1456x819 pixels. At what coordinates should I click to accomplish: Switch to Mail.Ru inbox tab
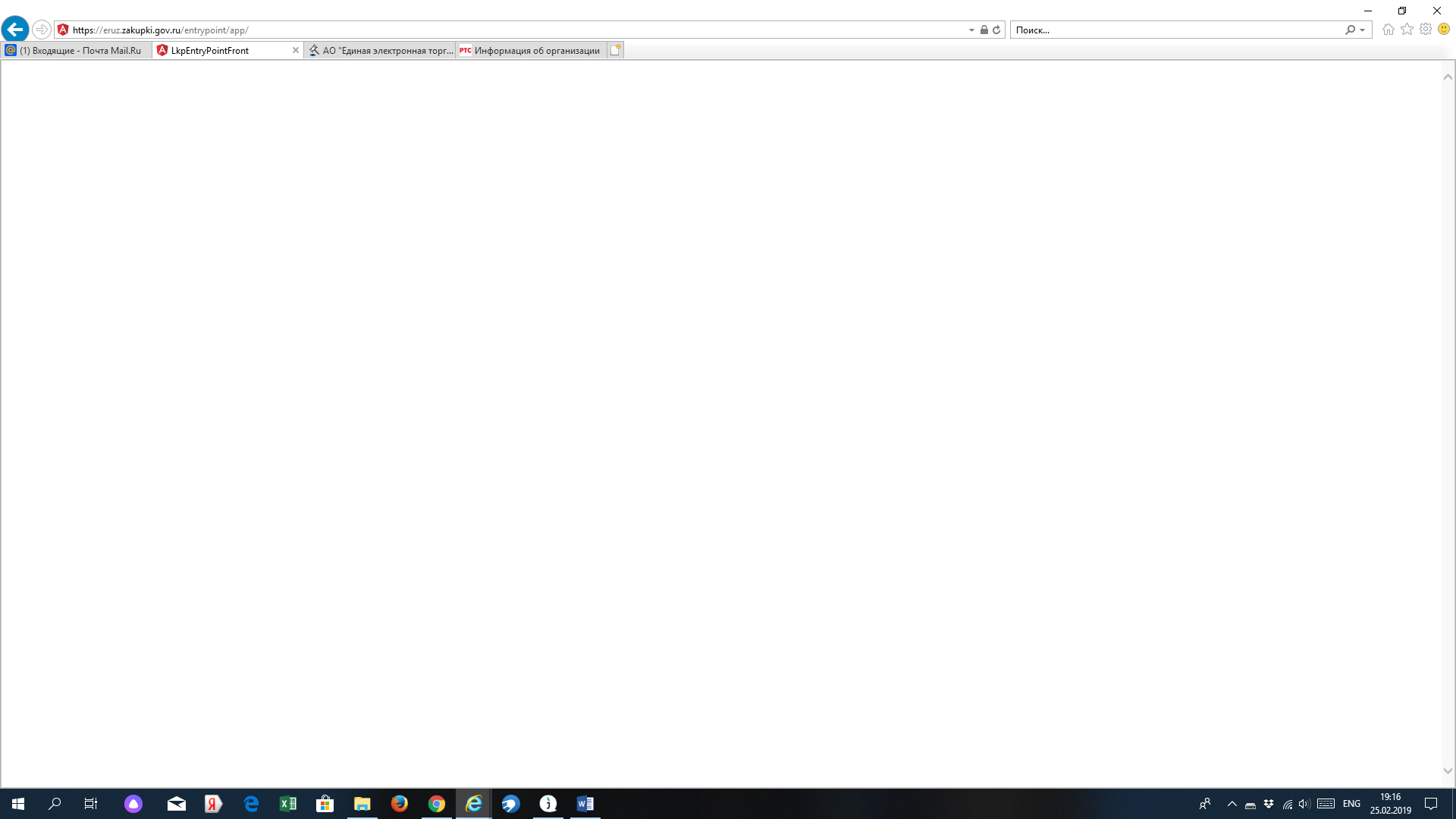[x=76, y=50]
